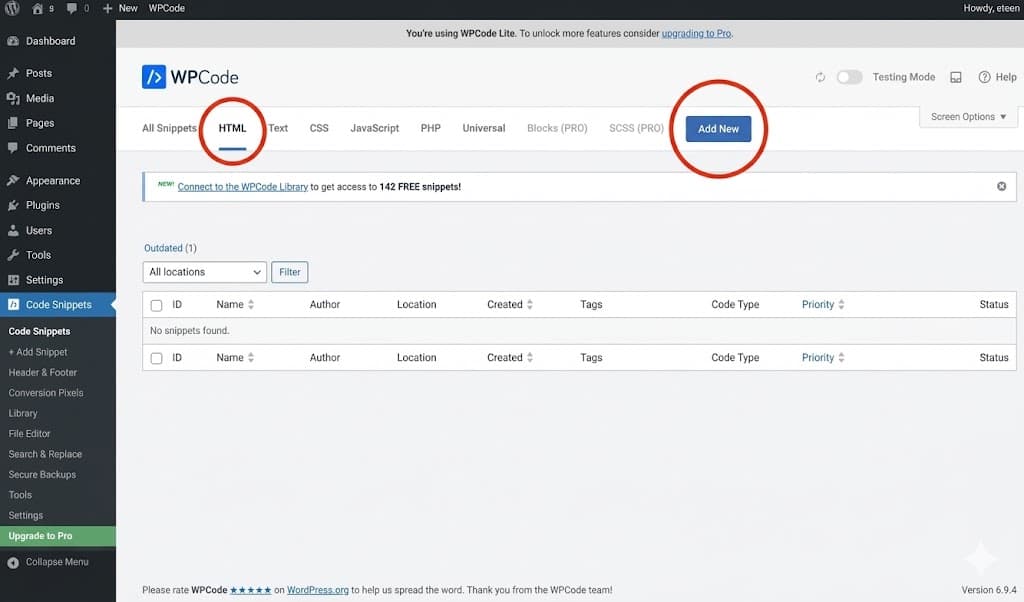Image resolution: width=1024 pixels, height=602 pixels.
Task: Click the Add New button
Action: [x=718, y=129]
